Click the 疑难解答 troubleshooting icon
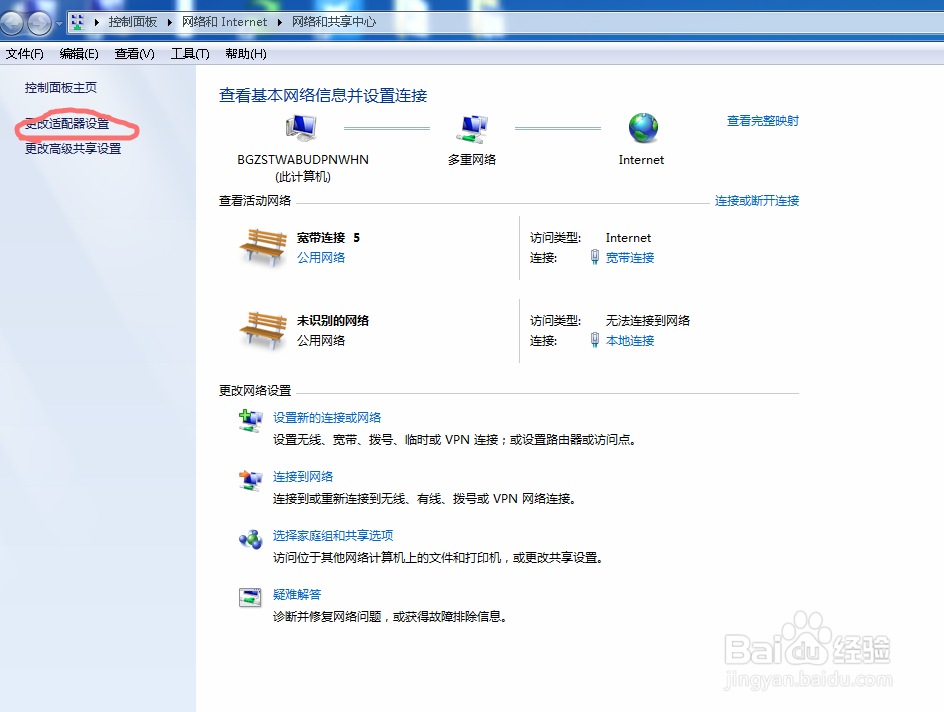This screenshot has height=712, width=944. (250, 596)
